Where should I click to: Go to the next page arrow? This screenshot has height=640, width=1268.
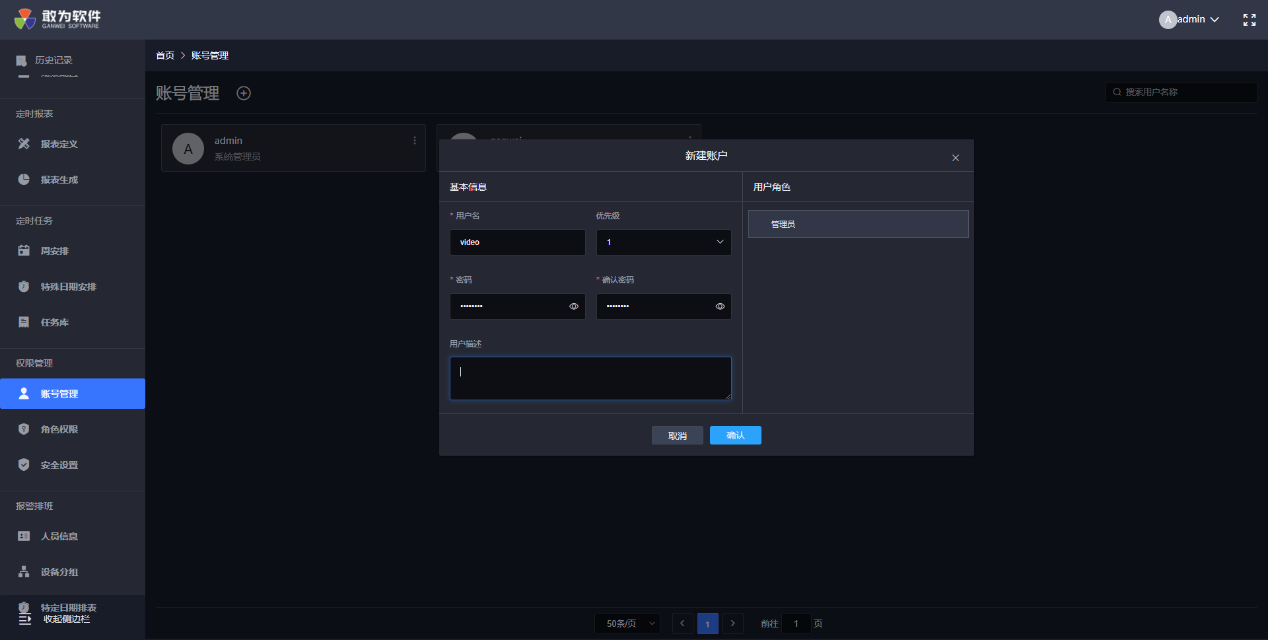(x=734, y=623)
